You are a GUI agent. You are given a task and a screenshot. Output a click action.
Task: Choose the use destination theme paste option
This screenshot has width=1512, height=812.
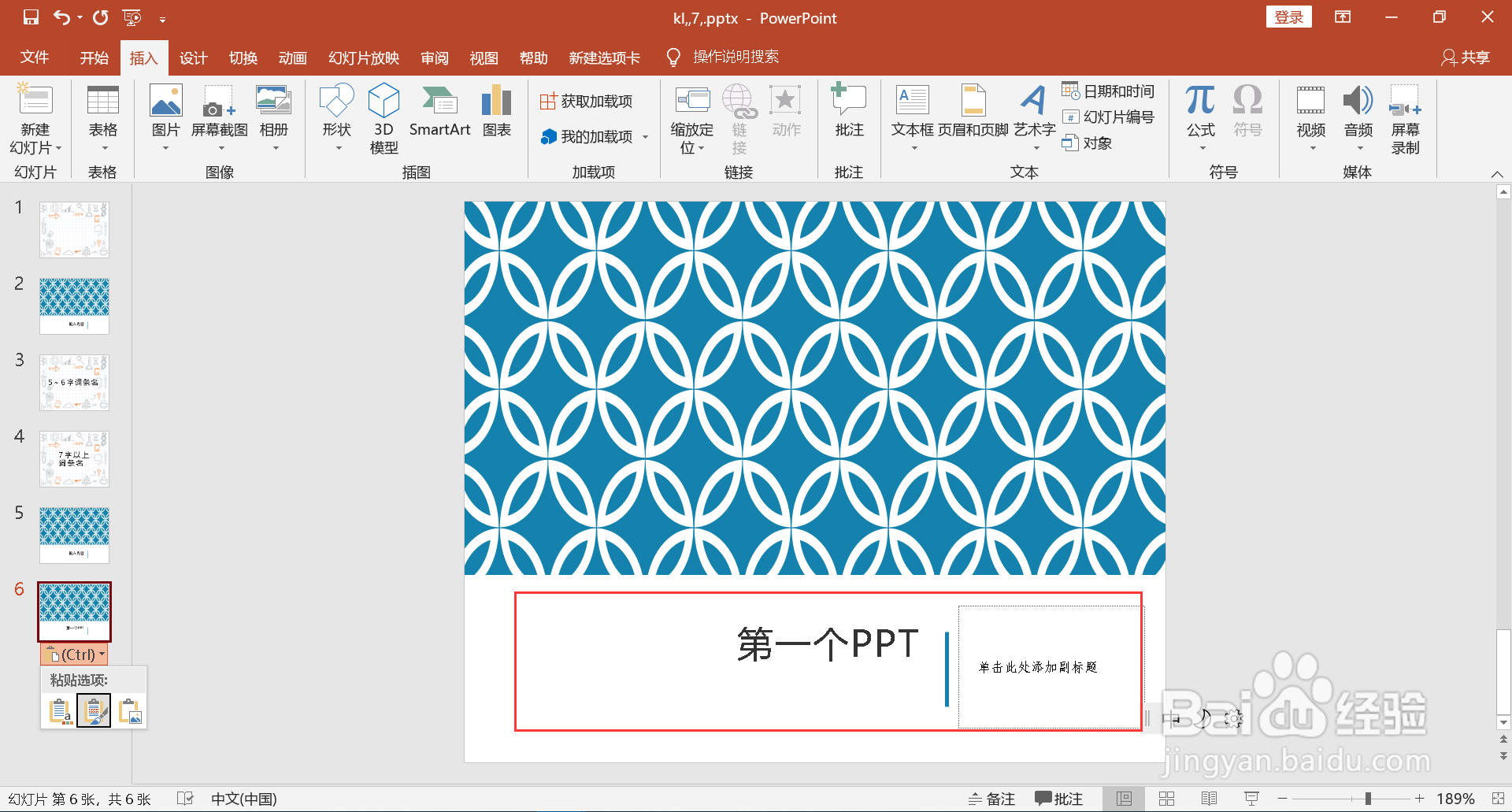60,711
